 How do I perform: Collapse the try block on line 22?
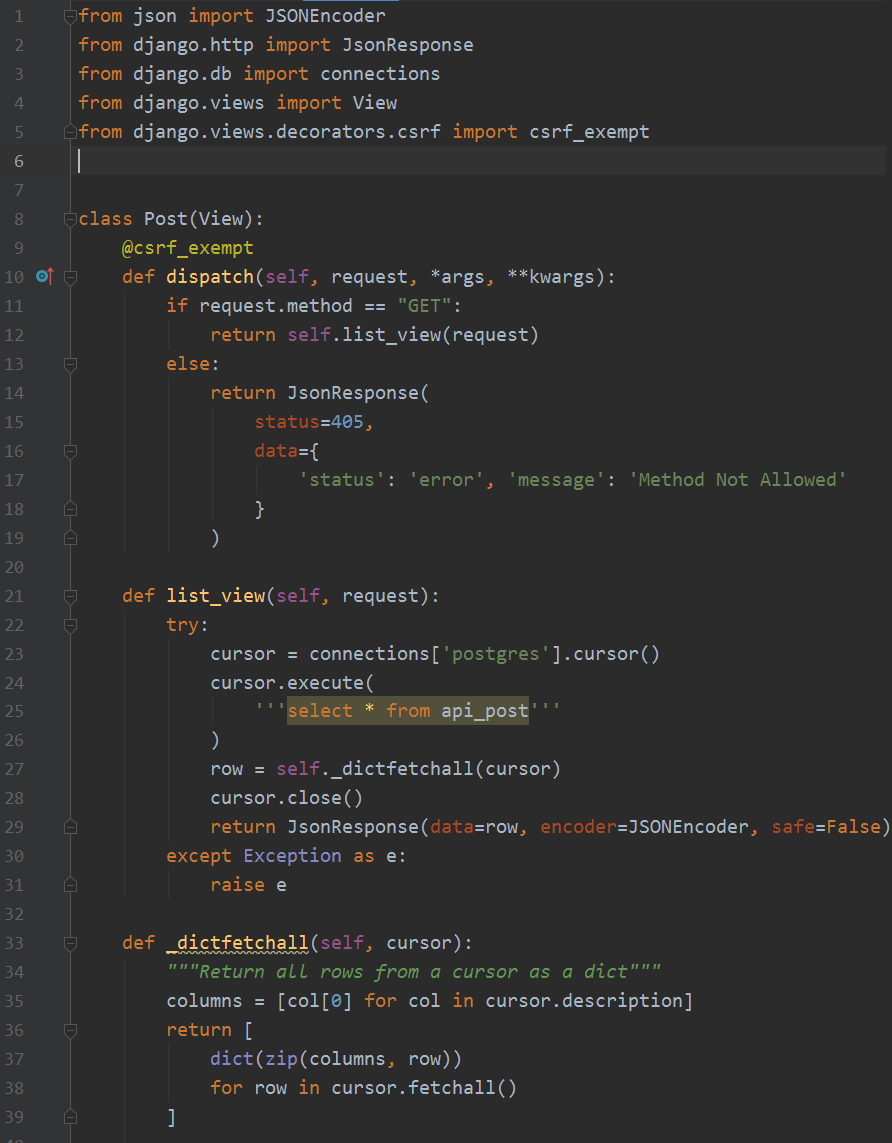[x=70, y=625]
